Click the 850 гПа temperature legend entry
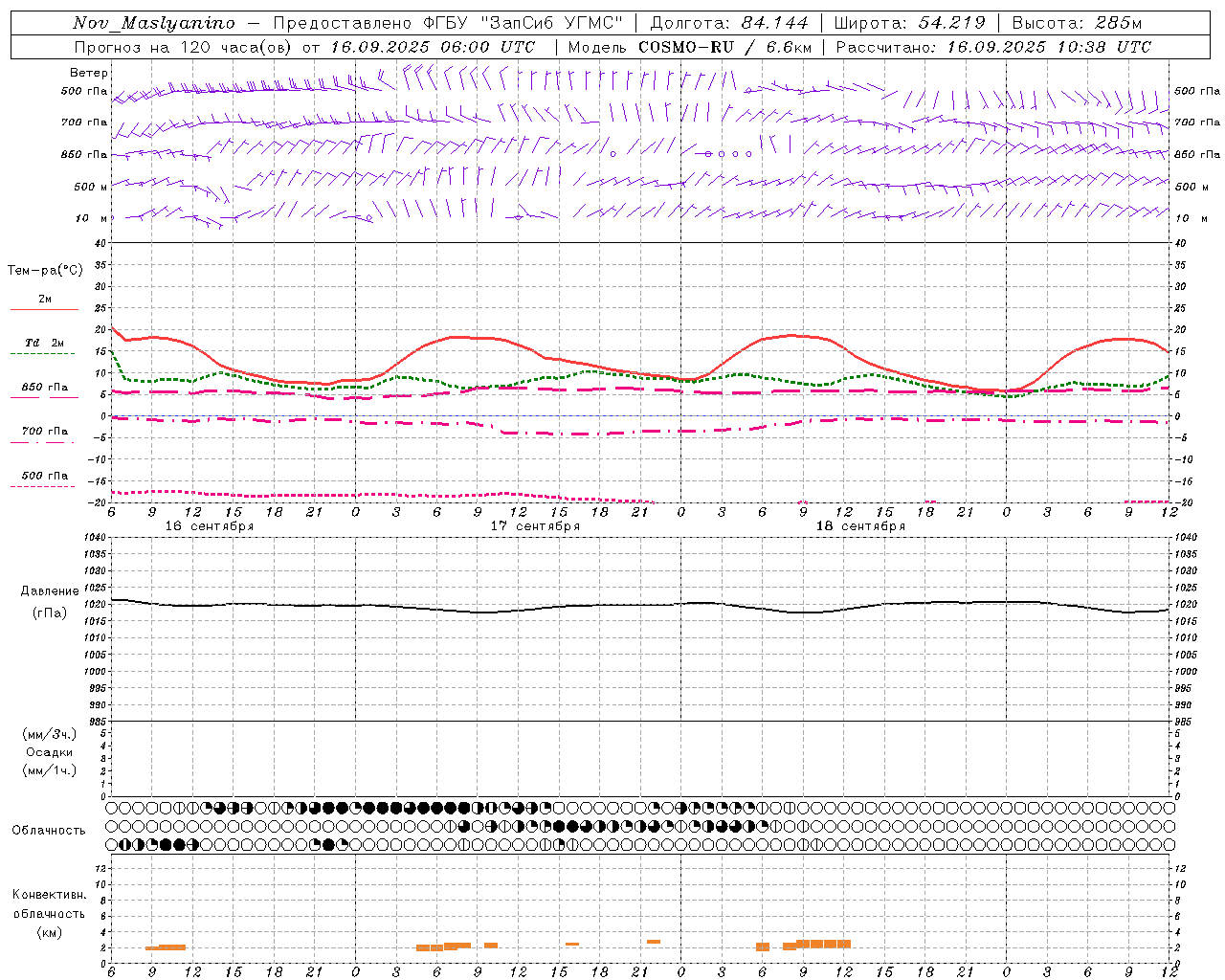This screenshot has height=980, width=1225. (x=45, y=388)
